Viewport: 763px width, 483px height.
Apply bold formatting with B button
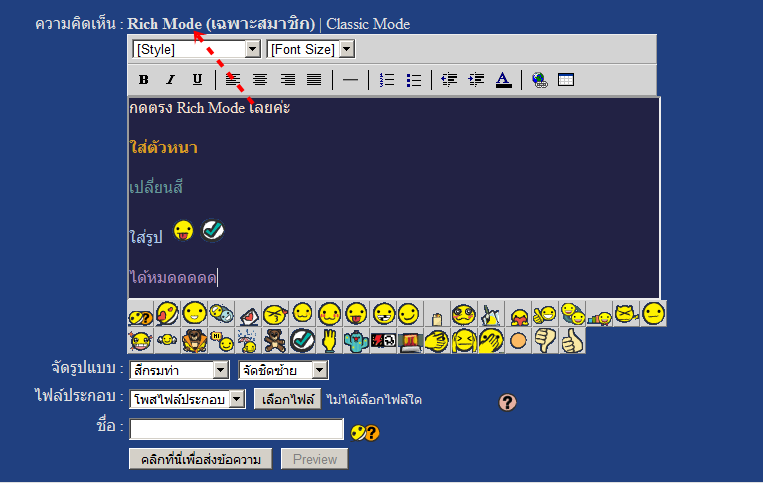click(x=144, y=80)
